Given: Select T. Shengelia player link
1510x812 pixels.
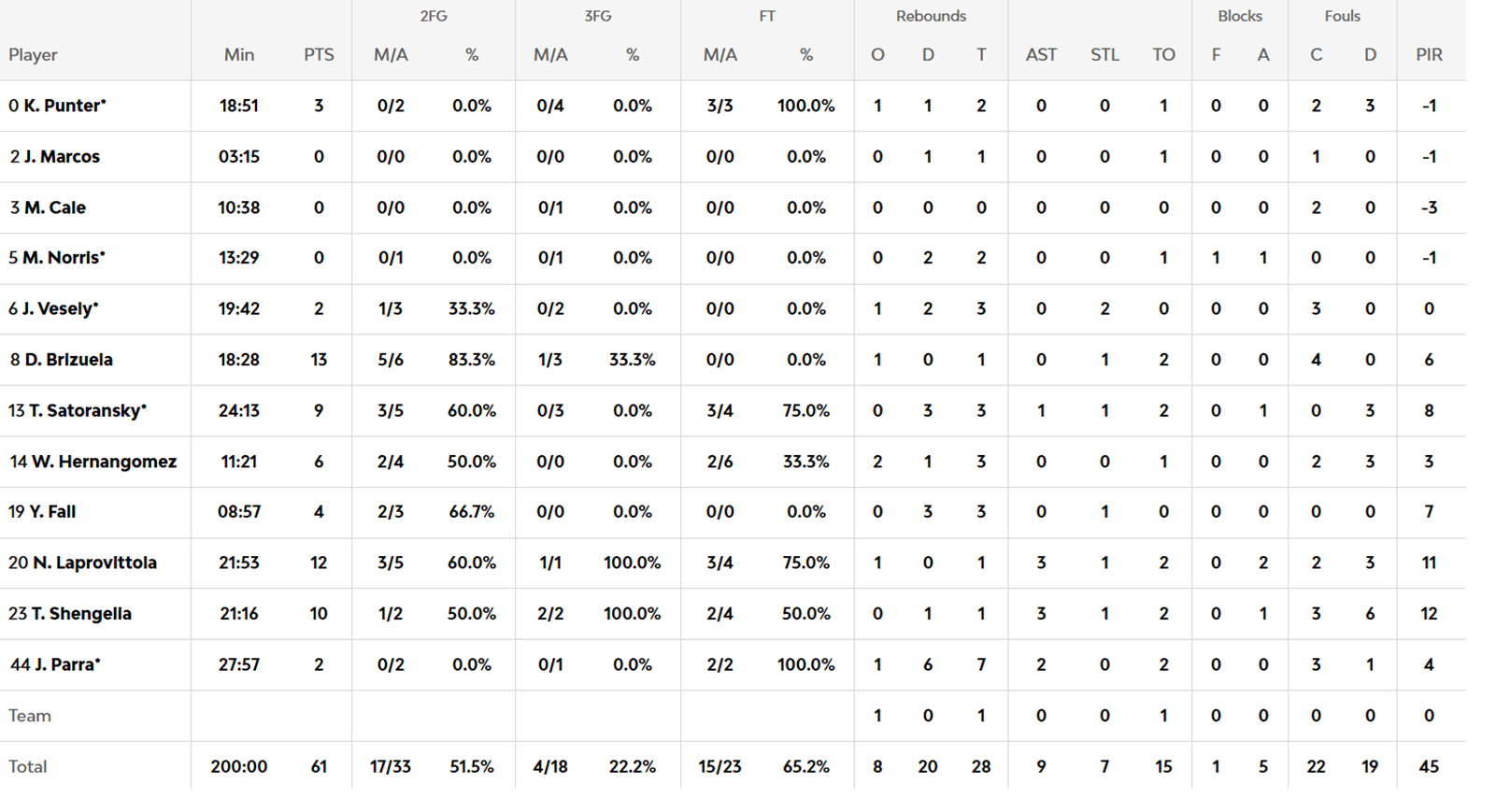Looking at the screenshot, I should pos(81,614).
